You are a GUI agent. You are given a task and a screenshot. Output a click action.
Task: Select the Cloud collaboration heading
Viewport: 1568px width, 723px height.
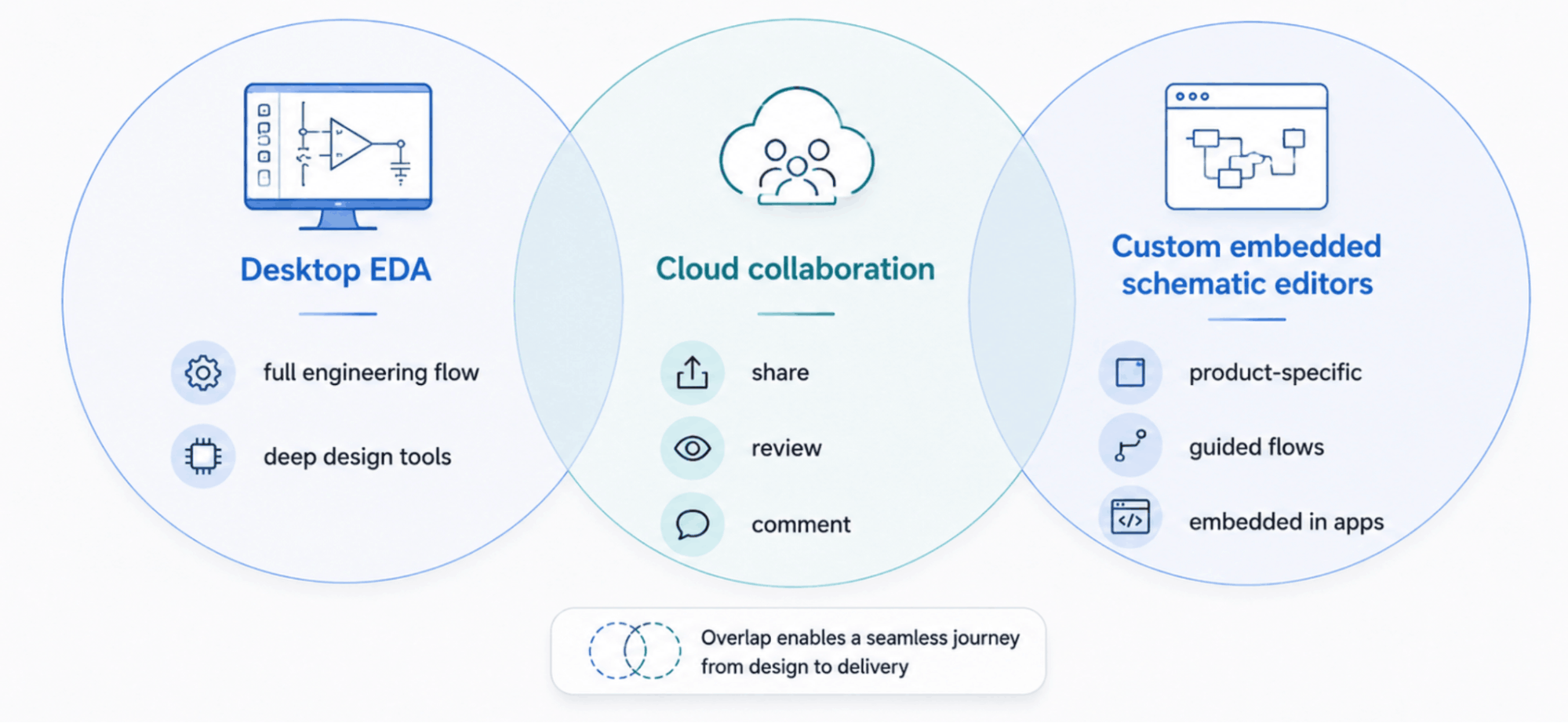tap(795, 269)
